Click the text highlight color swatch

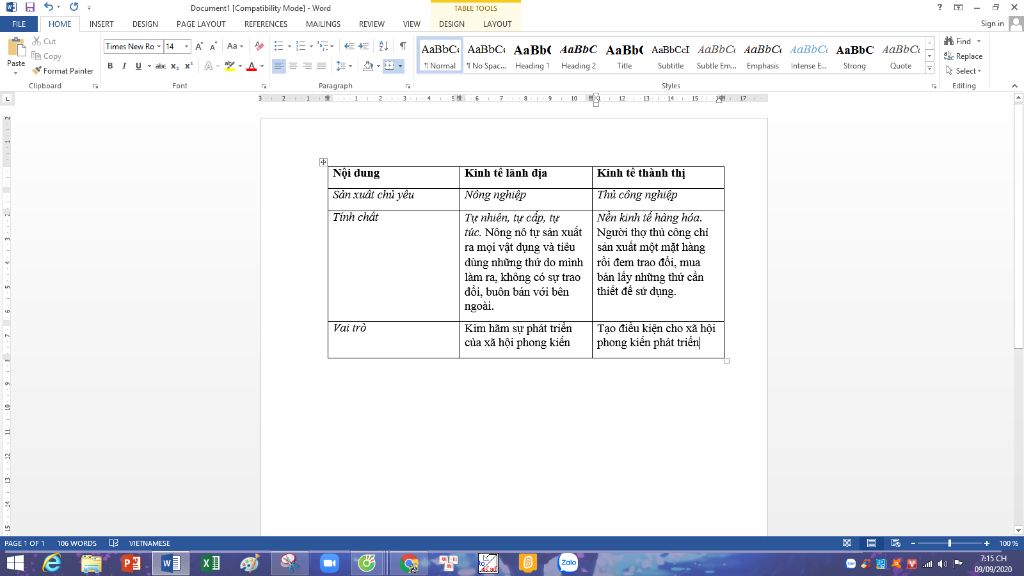pos(230,66)
